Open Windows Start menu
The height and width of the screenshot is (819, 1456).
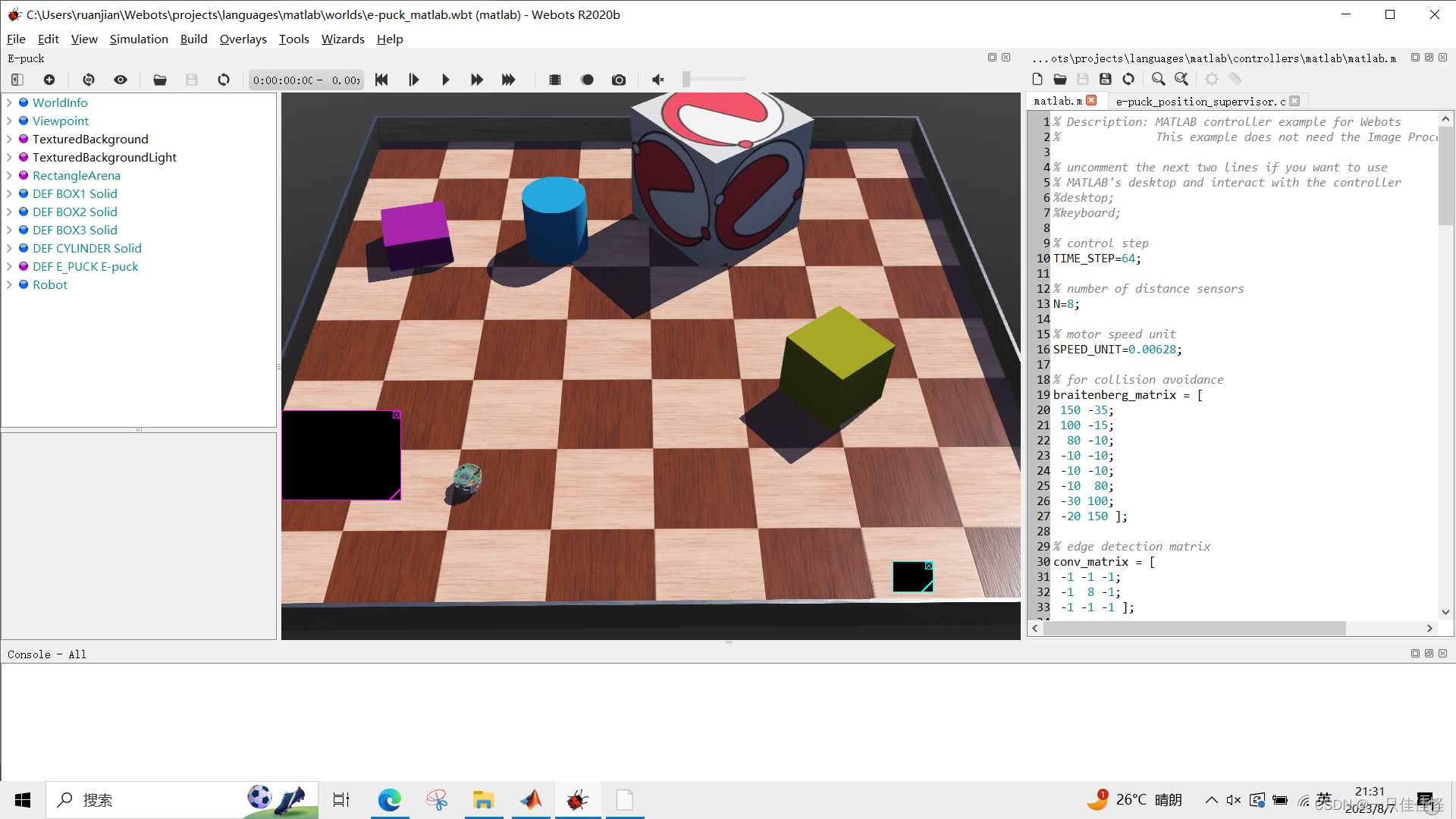[x=23, y=800]
